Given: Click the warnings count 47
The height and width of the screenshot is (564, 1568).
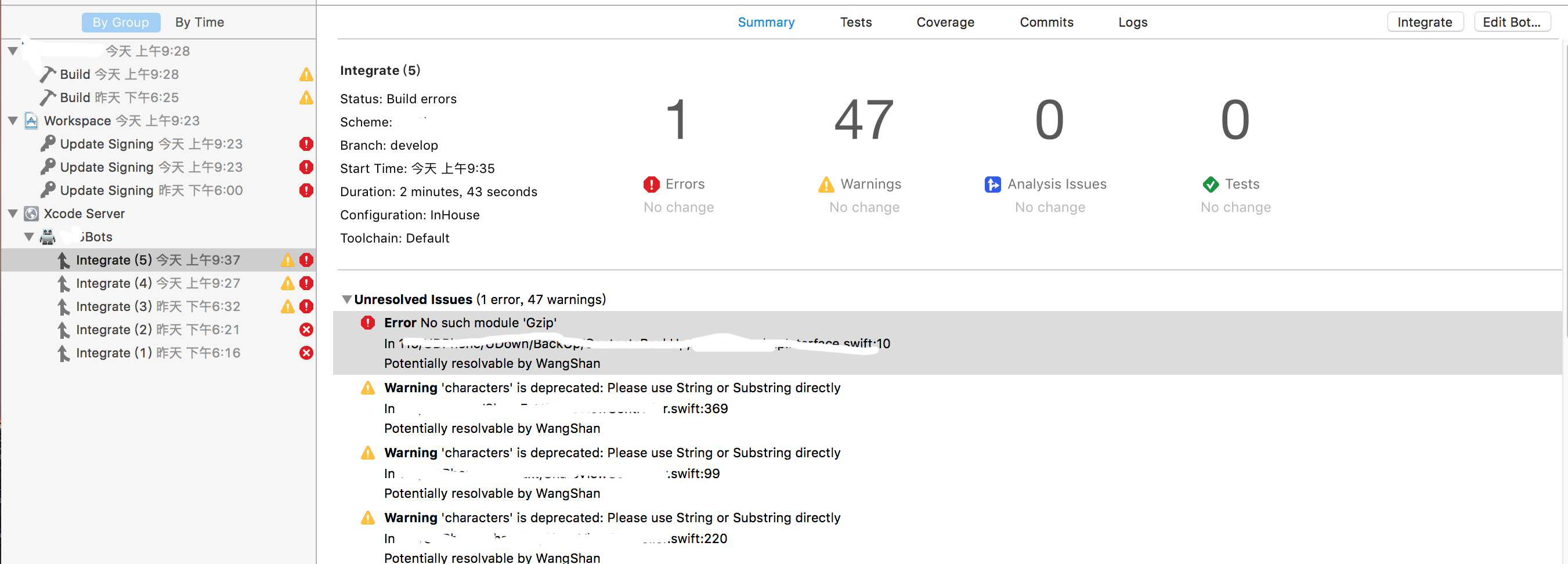Looking at the screenshot, I should [x=864, y=120].
